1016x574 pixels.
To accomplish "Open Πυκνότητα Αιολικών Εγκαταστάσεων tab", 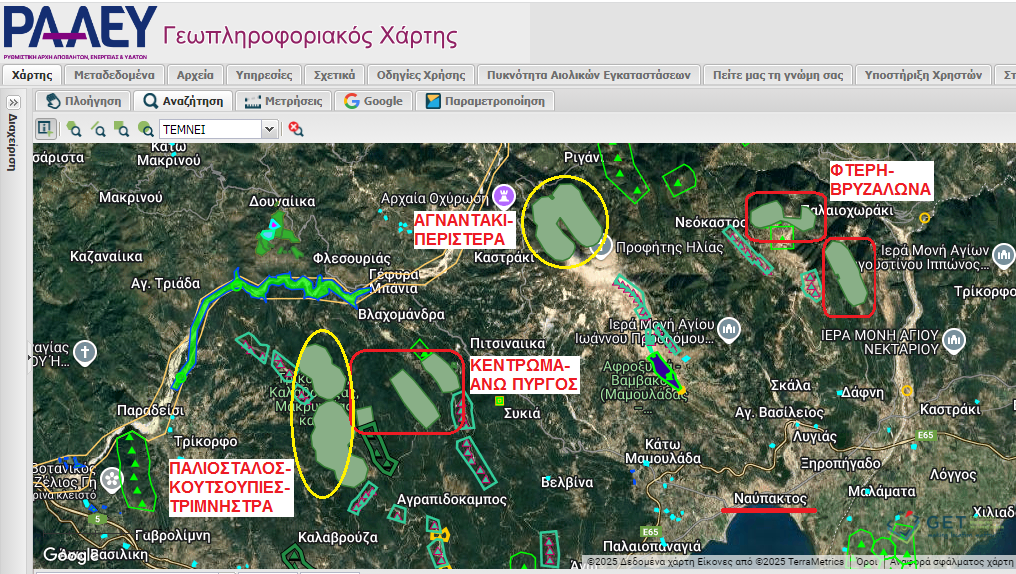I will [589, 75].
